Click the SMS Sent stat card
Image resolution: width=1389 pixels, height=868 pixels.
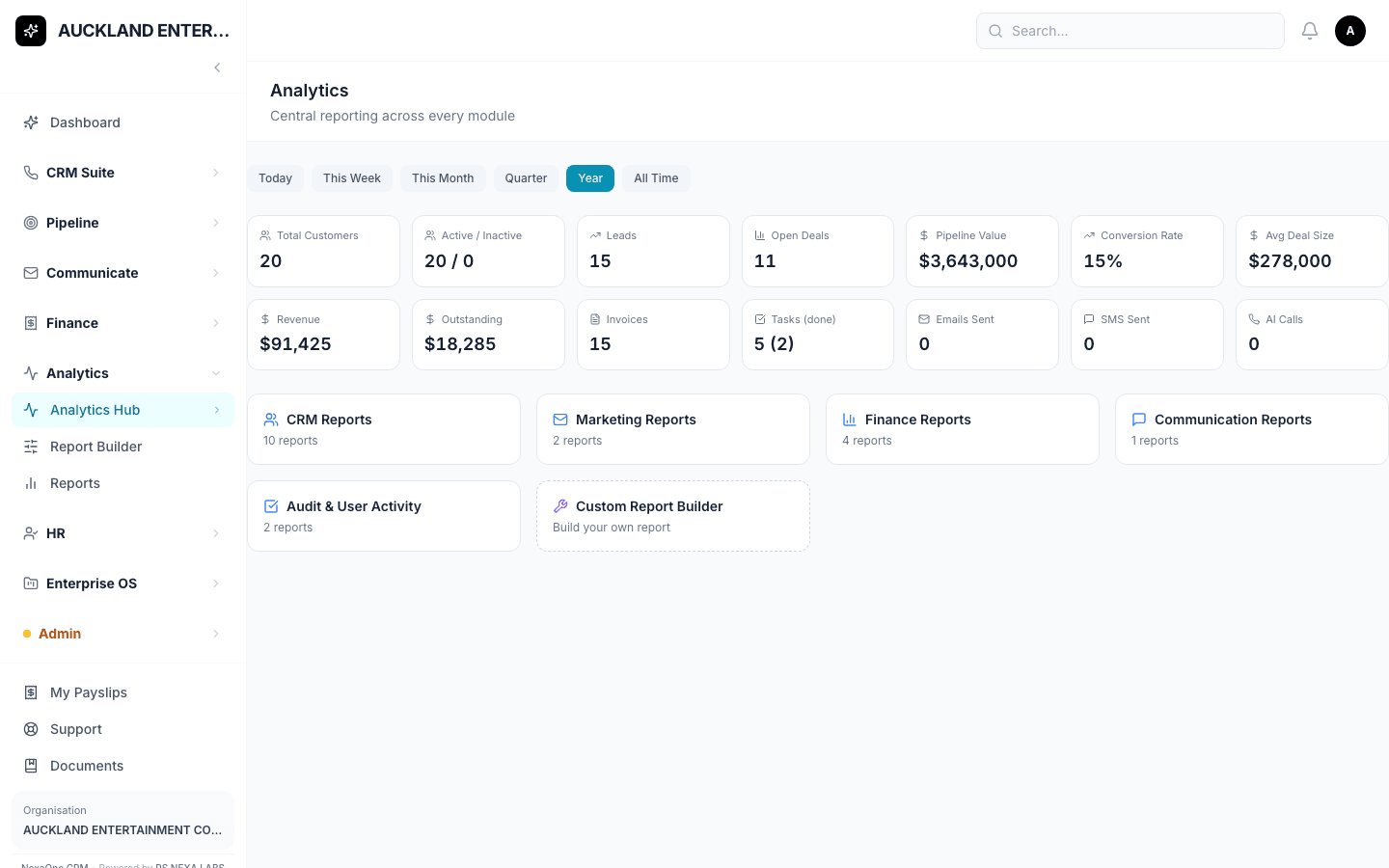tap(1147, 335)
